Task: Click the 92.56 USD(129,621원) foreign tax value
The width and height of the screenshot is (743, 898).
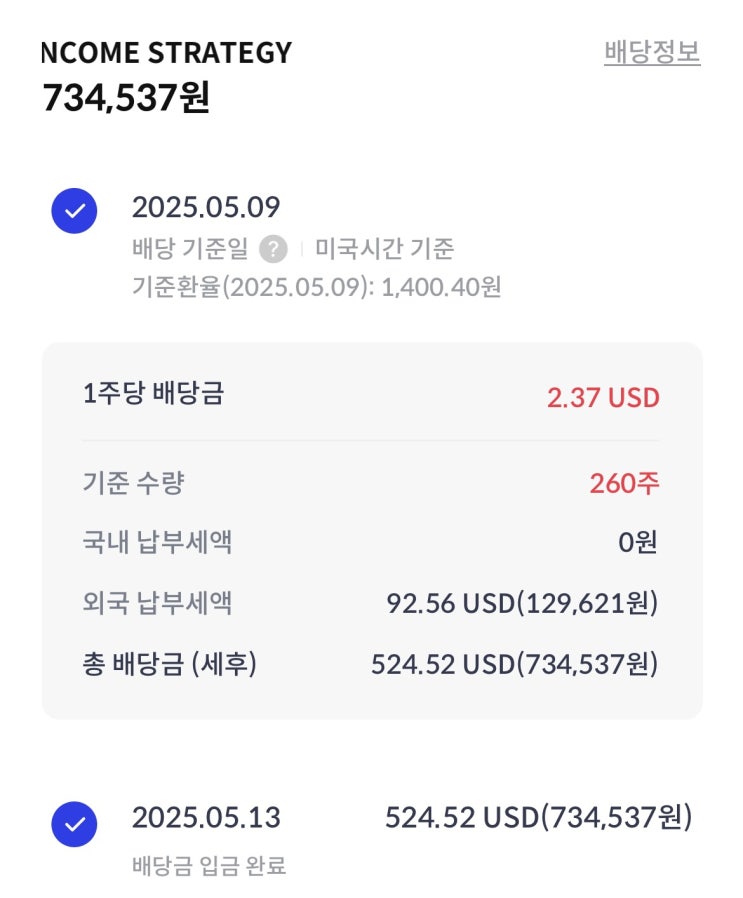Action: point(522,603)
